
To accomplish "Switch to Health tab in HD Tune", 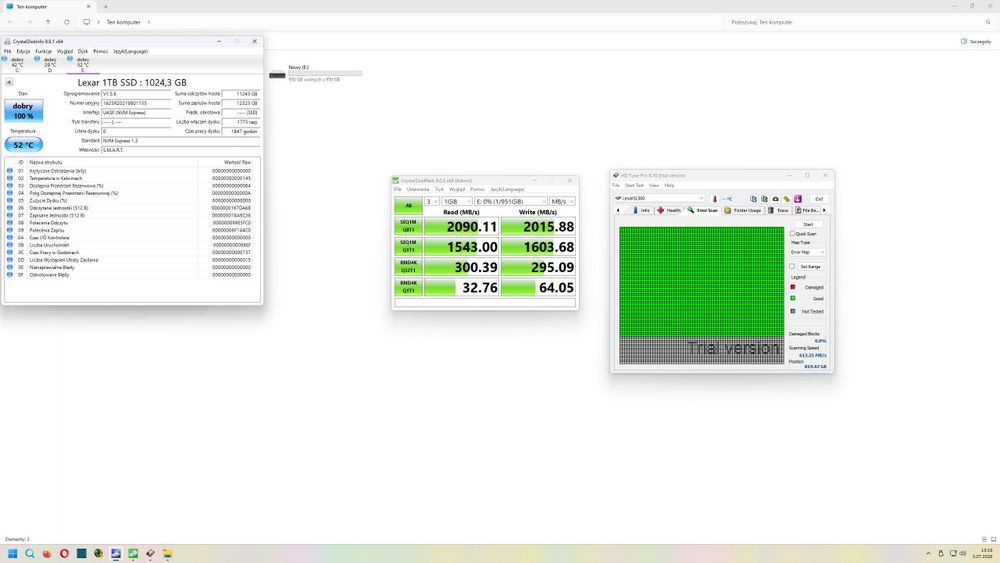I will [669, 210].
